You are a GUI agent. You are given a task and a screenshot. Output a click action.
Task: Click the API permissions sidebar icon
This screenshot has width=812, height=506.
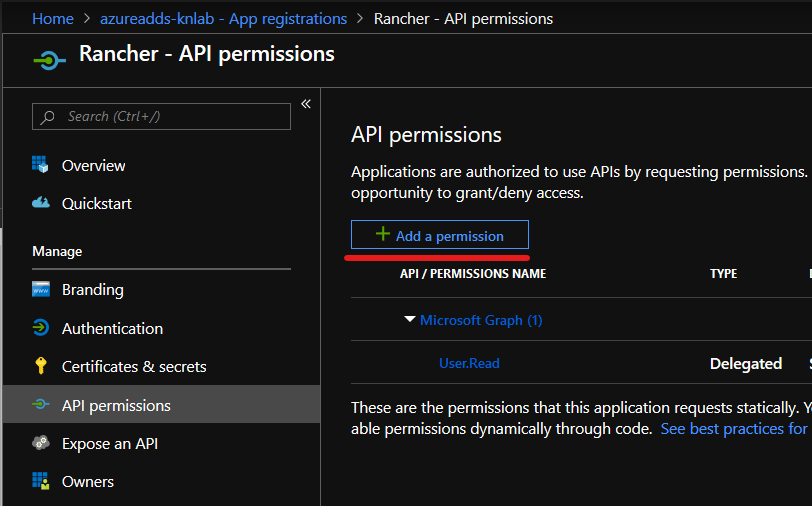point(40,404)
